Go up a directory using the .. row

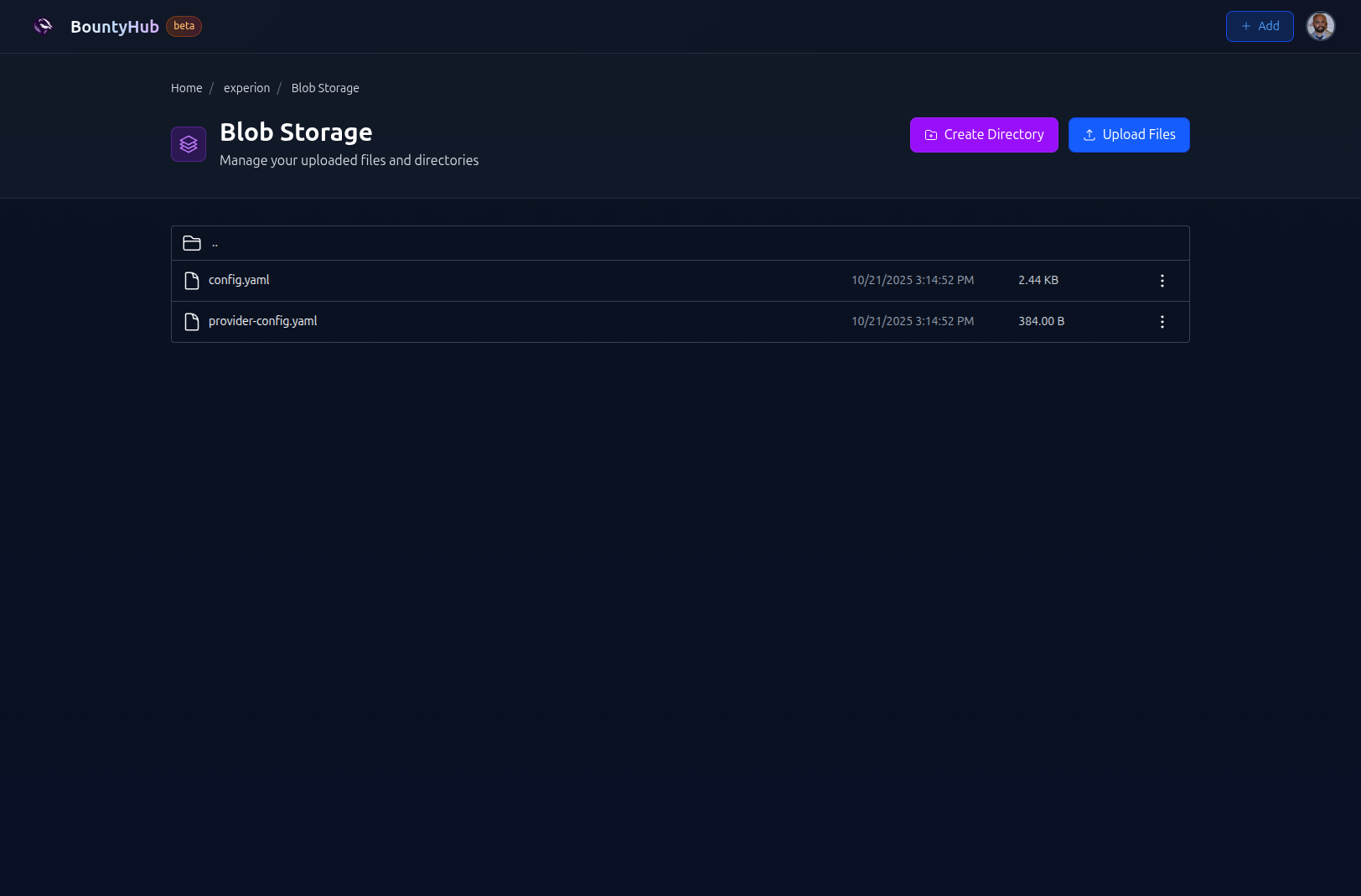tap(215, 242)
